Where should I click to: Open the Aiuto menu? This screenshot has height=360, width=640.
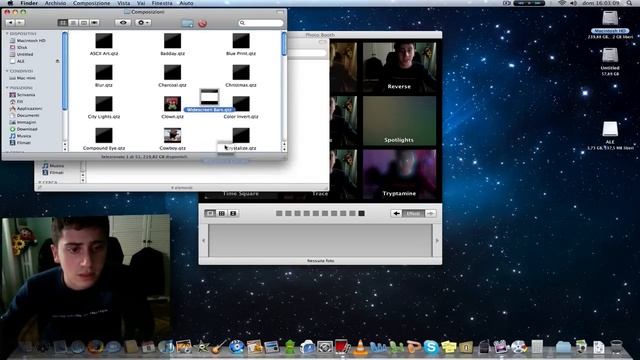[x=187, y=3]
